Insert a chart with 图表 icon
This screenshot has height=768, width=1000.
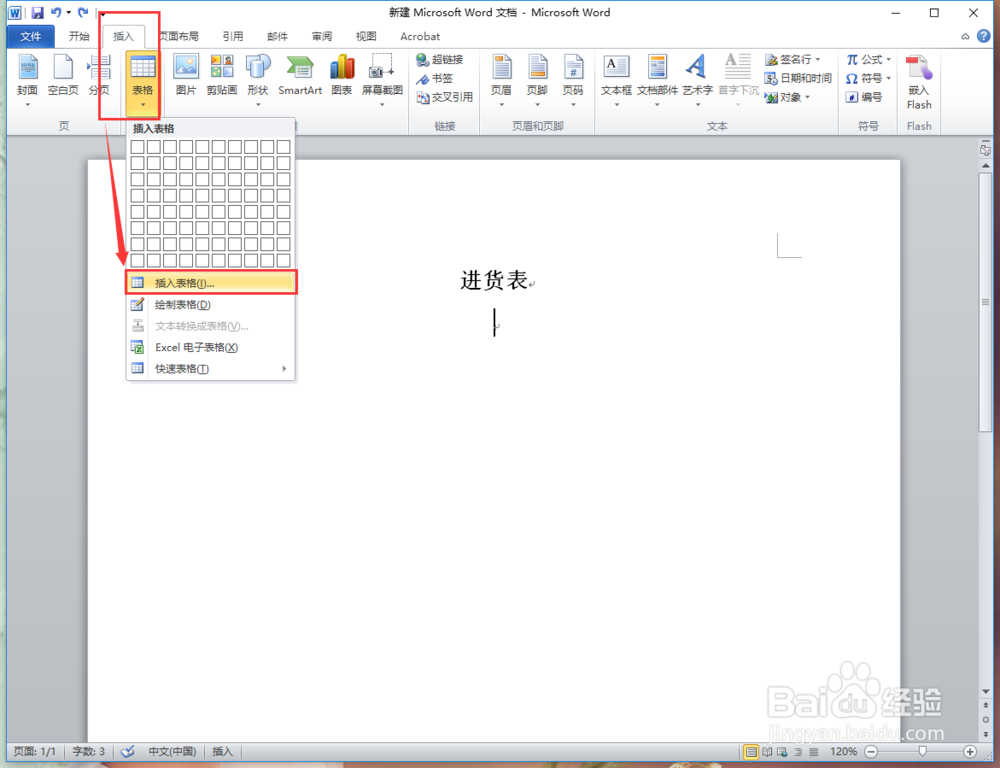click(x=341, y=75)
